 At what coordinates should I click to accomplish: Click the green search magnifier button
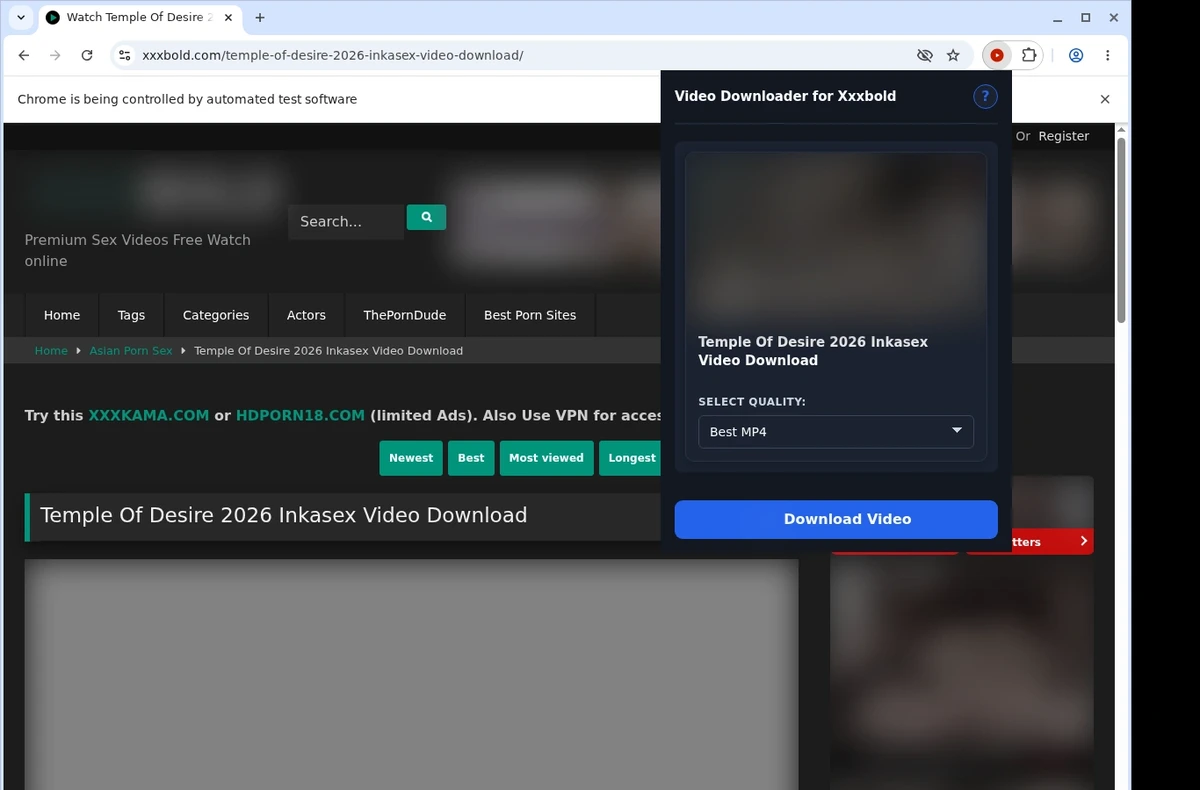[426, 217]
